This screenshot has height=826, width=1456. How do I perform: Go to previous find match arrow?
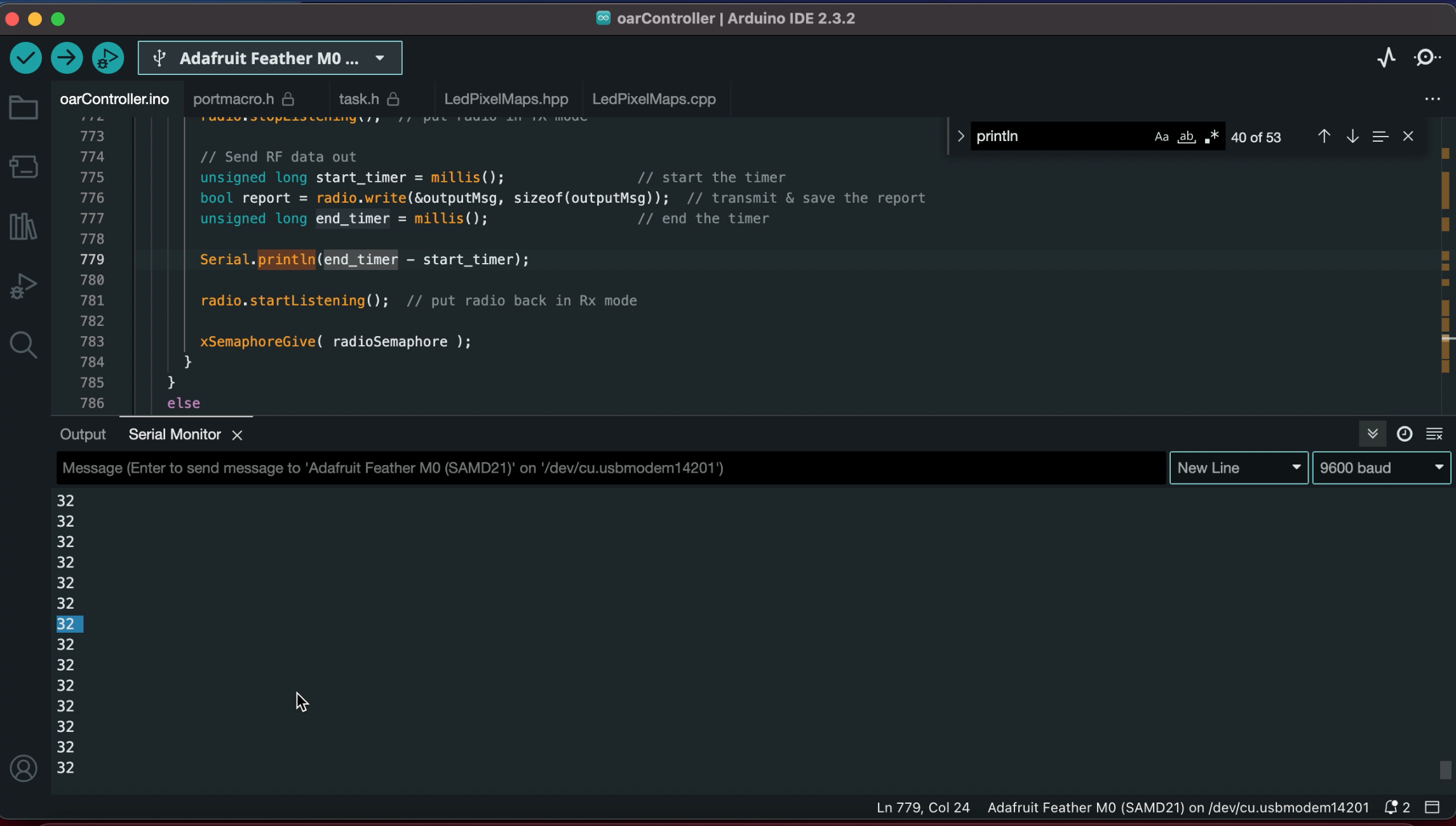[1324, 136]
